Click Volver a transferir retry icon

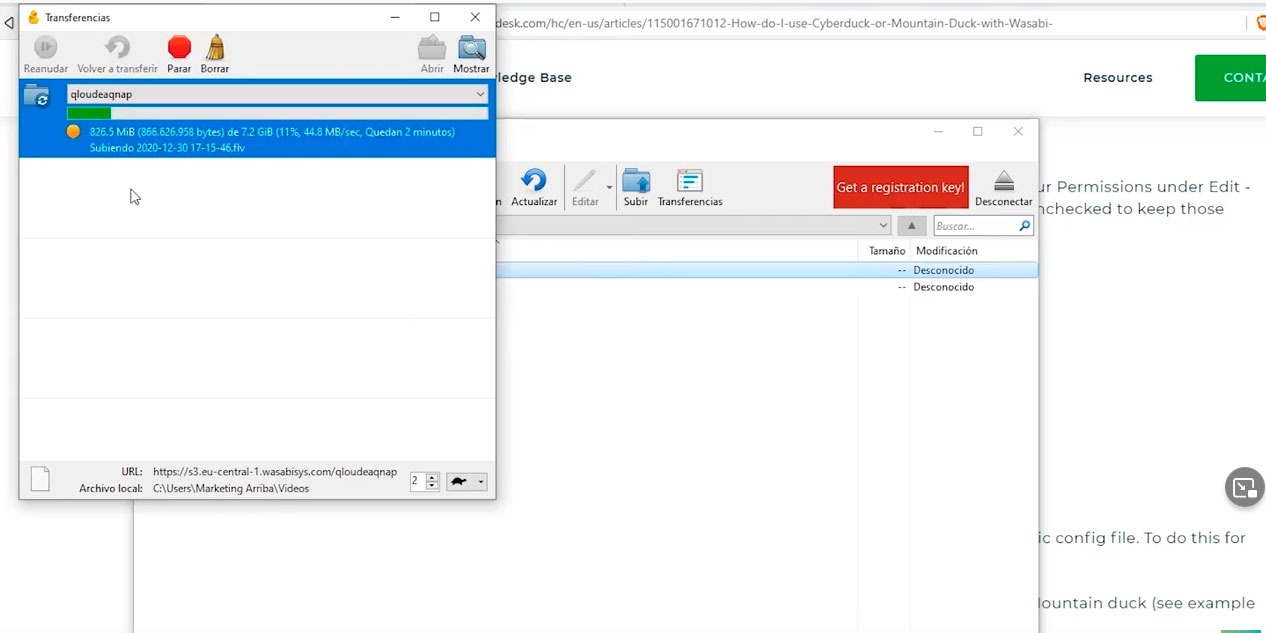(117, 47)
